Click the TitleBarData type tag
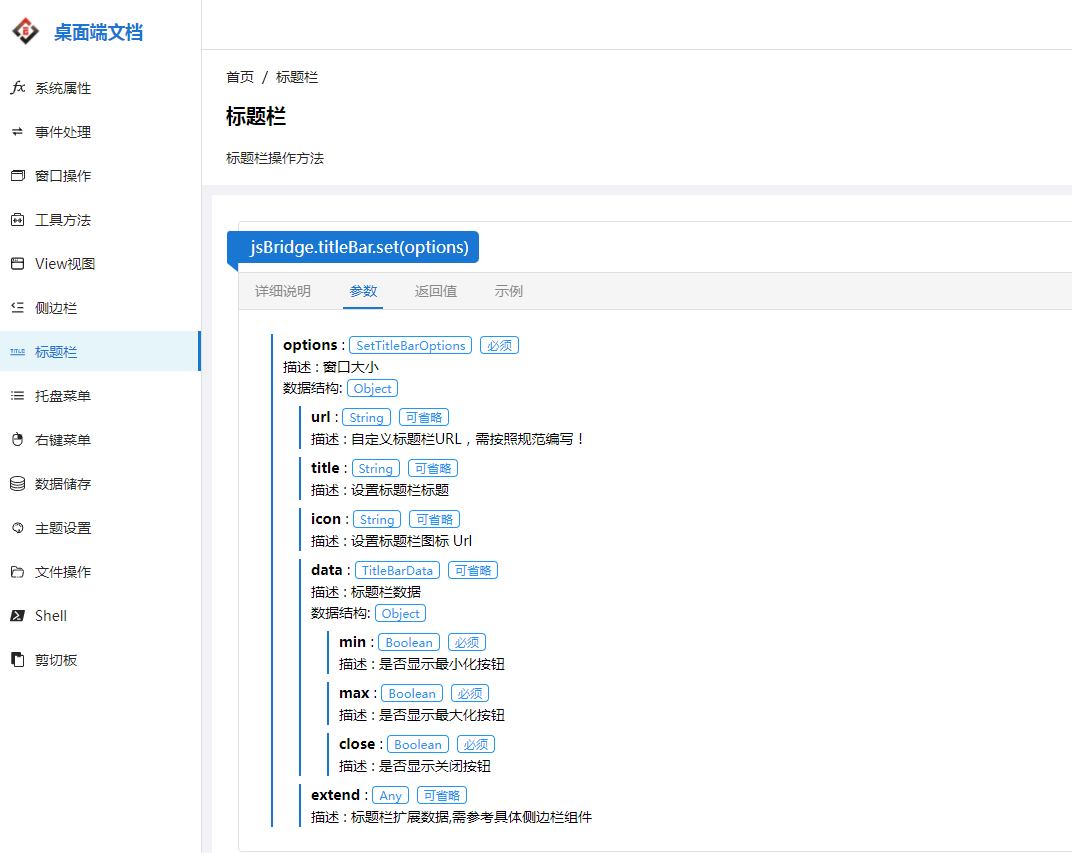This screenshot has width=1072, height=853. tap(397, 570)
